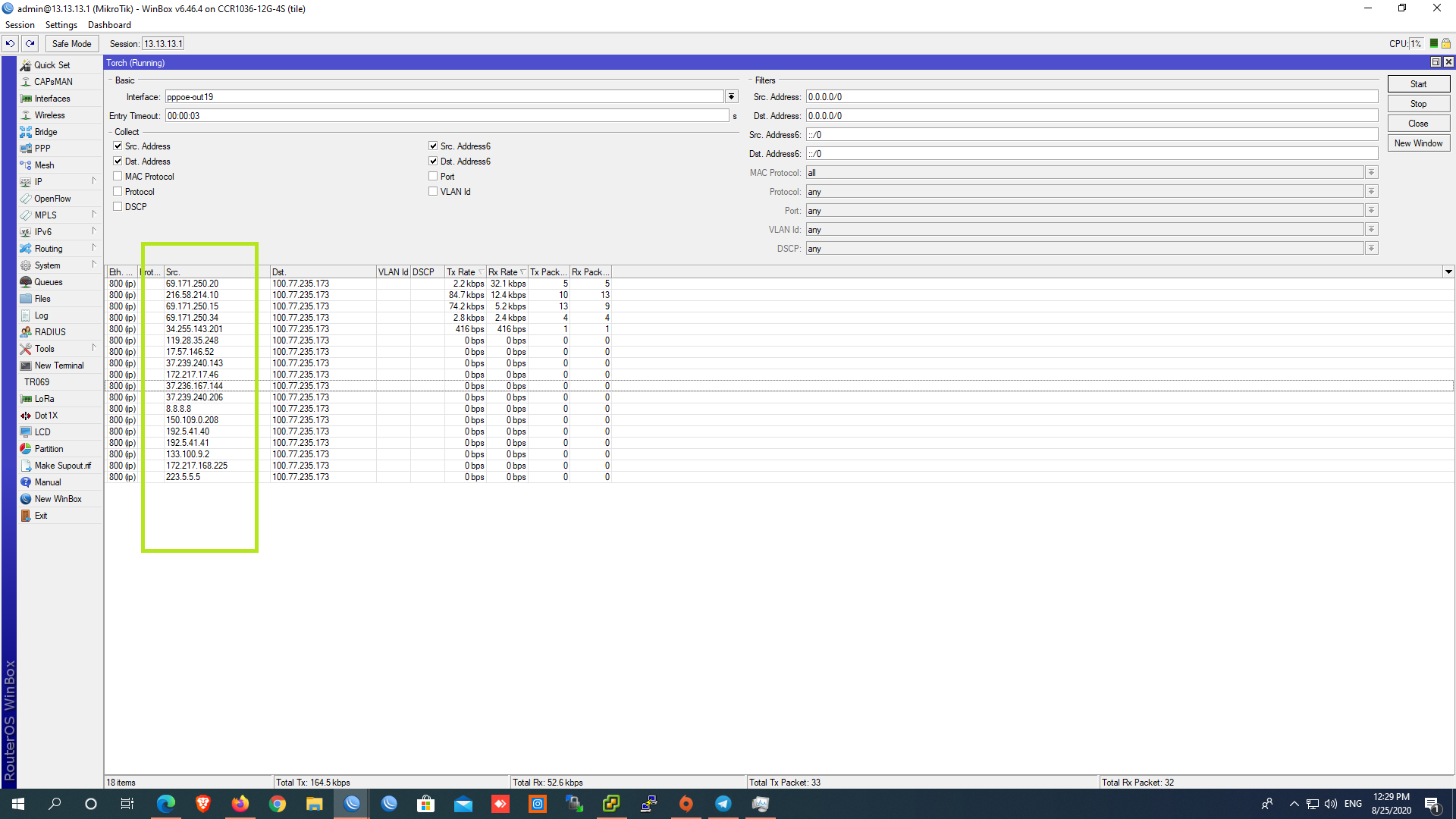1456x819 pixels.
Task: Enable the MAC Protocol collect checkbox
Action: coord(118,176)
